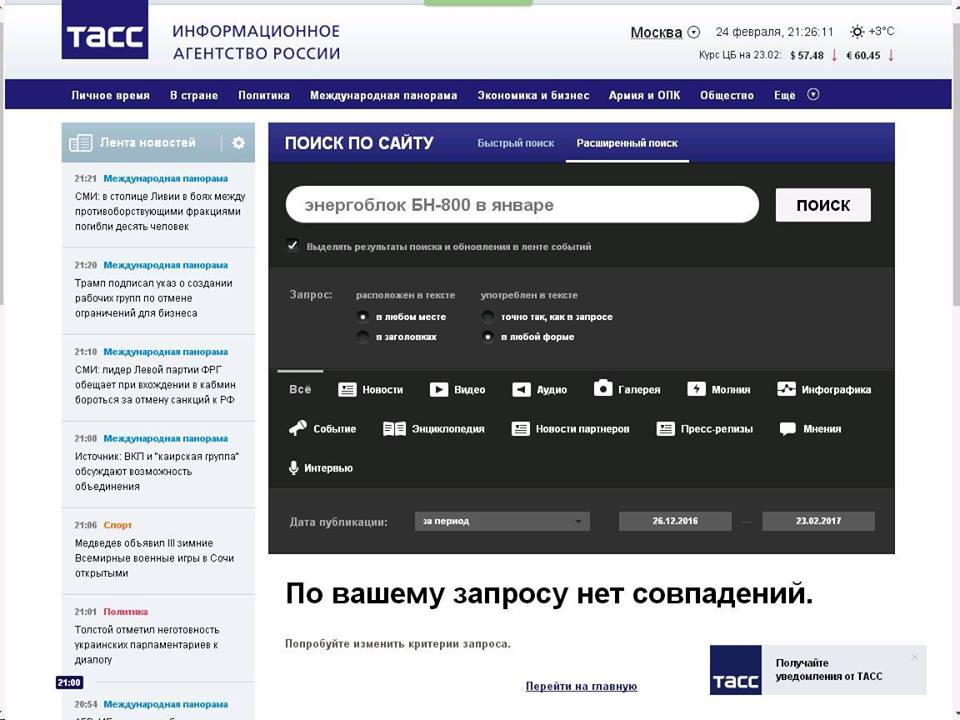Select the Интервью microphone icon
Image resolution: width=960 pixels, height=720 pixels.
pos(294,468)
